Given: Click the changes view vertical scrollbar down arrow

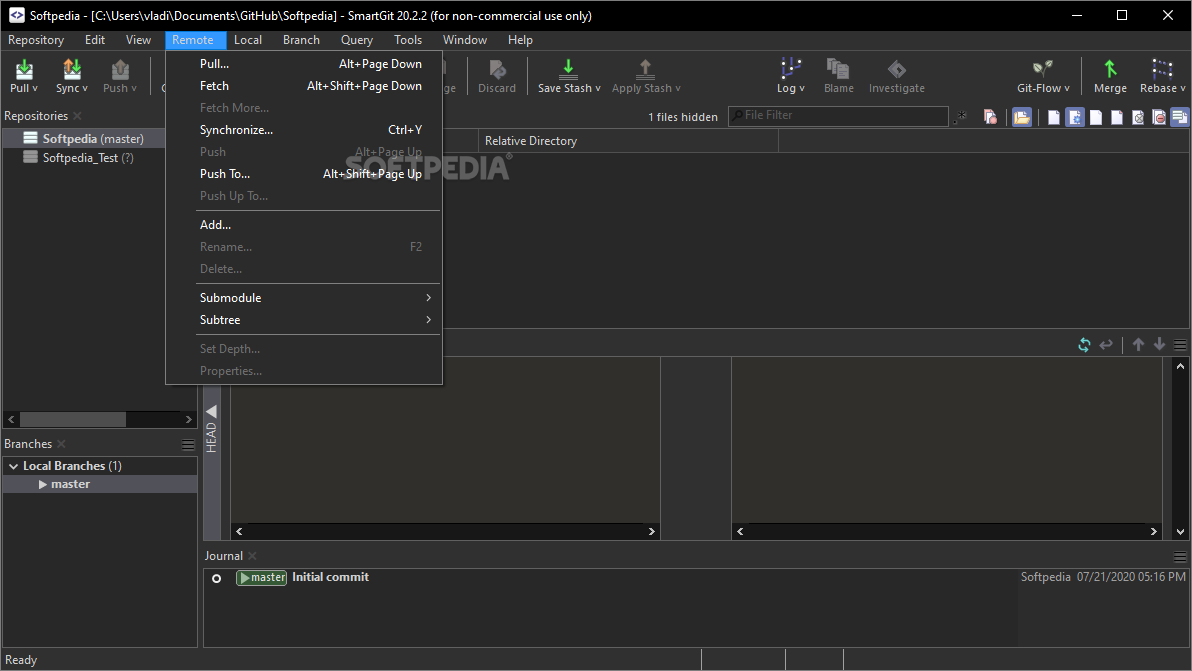Looking at the screenshot, I should click(1180, 532).
